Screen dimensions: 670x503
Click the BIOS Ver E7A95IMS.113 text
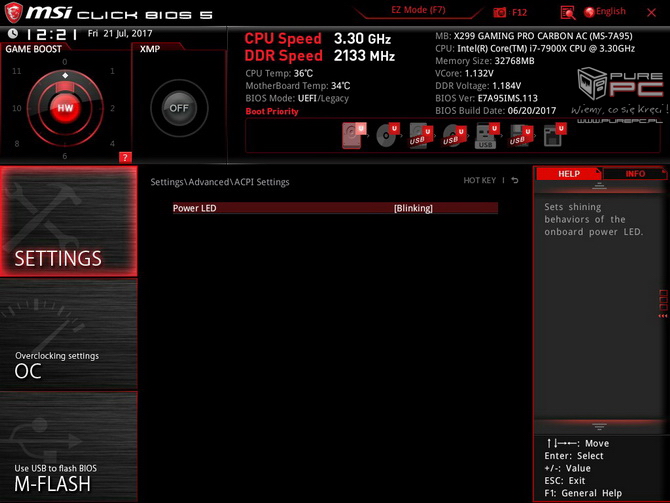pos(486,98)
